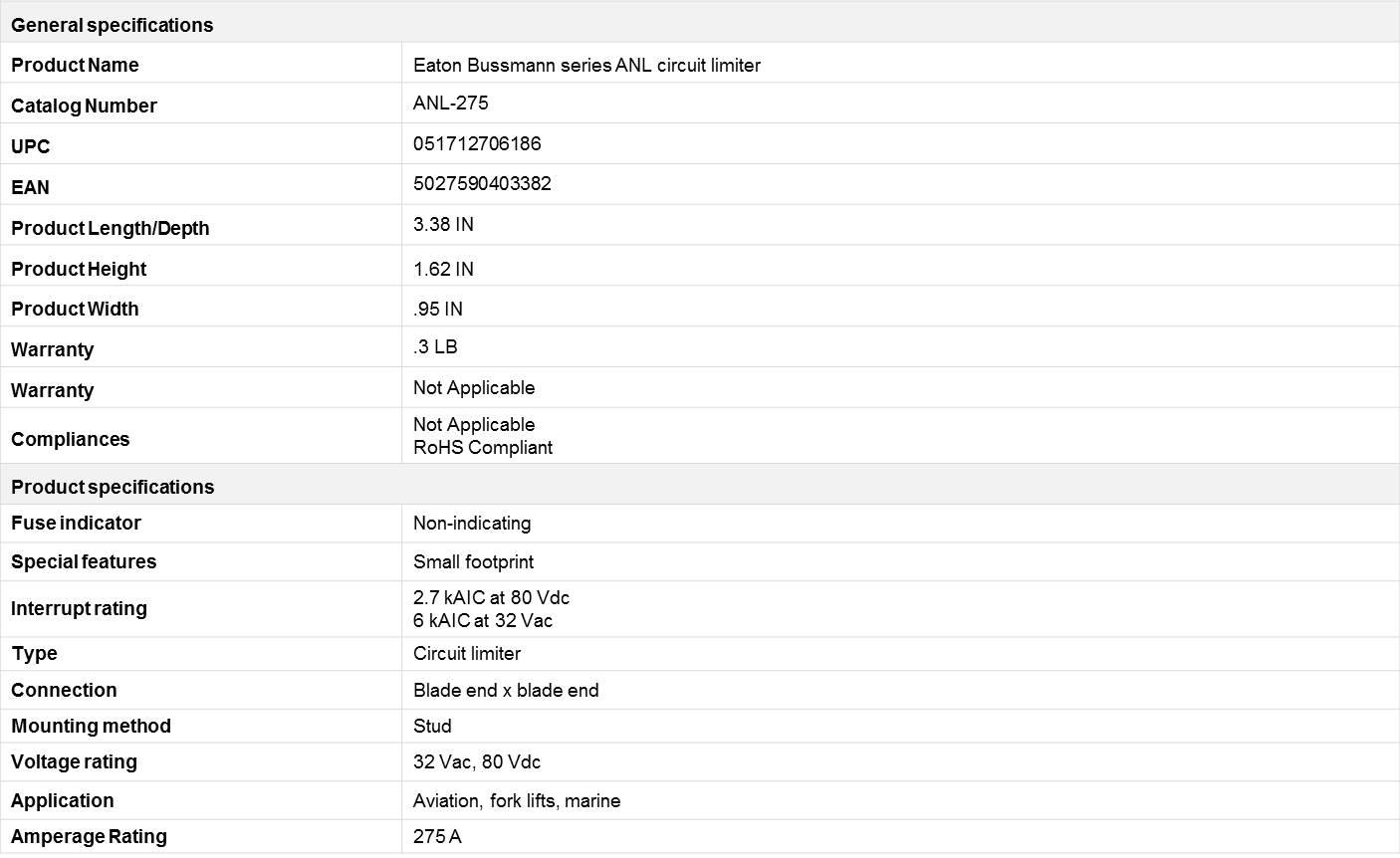1400x858 pixels.
Task: Click the UPC value "051712706186"
Action: [477, 143]
